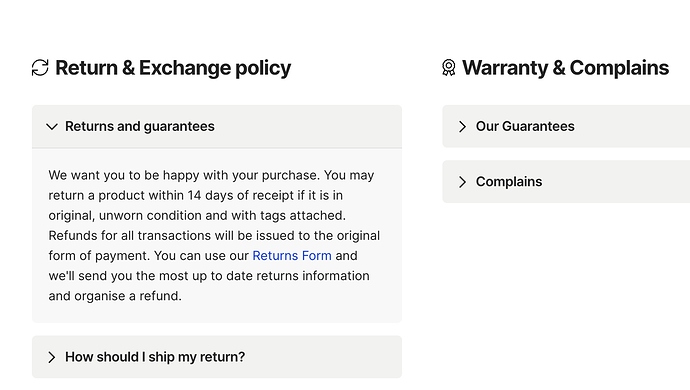Click the chevron next to How should I ship

click(x=51, y=357)
